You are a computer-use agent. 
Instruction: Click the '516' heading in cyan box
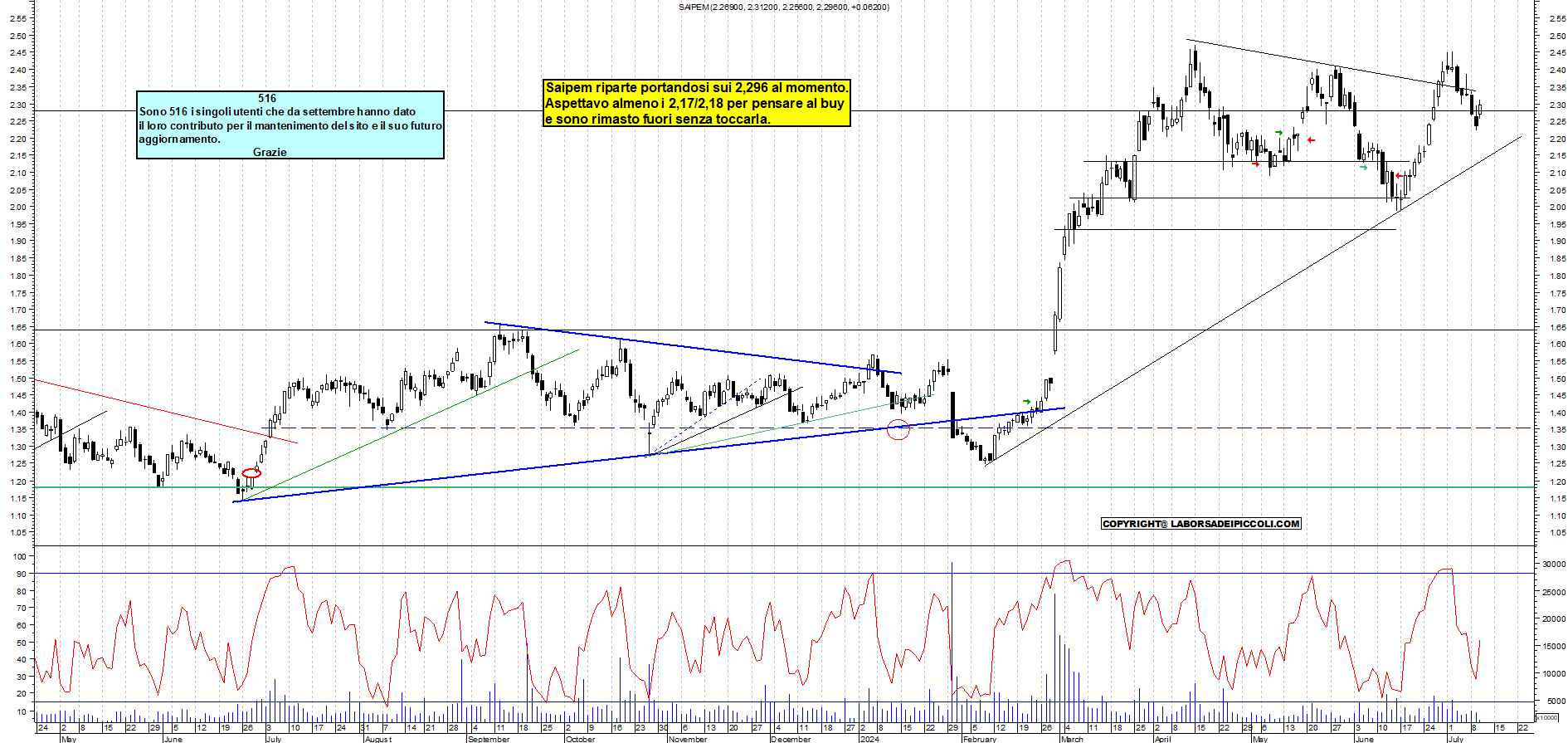[x=267, y=98]
